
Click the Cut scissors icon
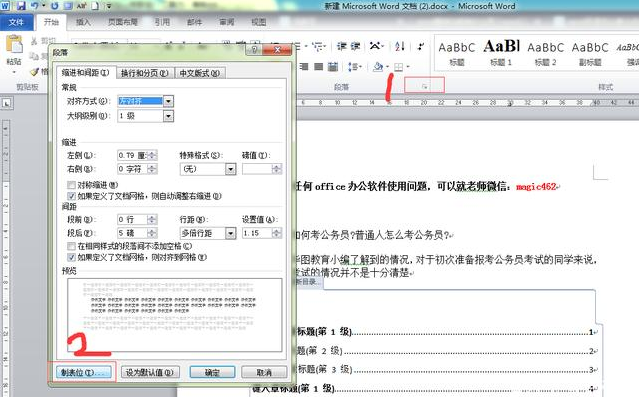34,40
